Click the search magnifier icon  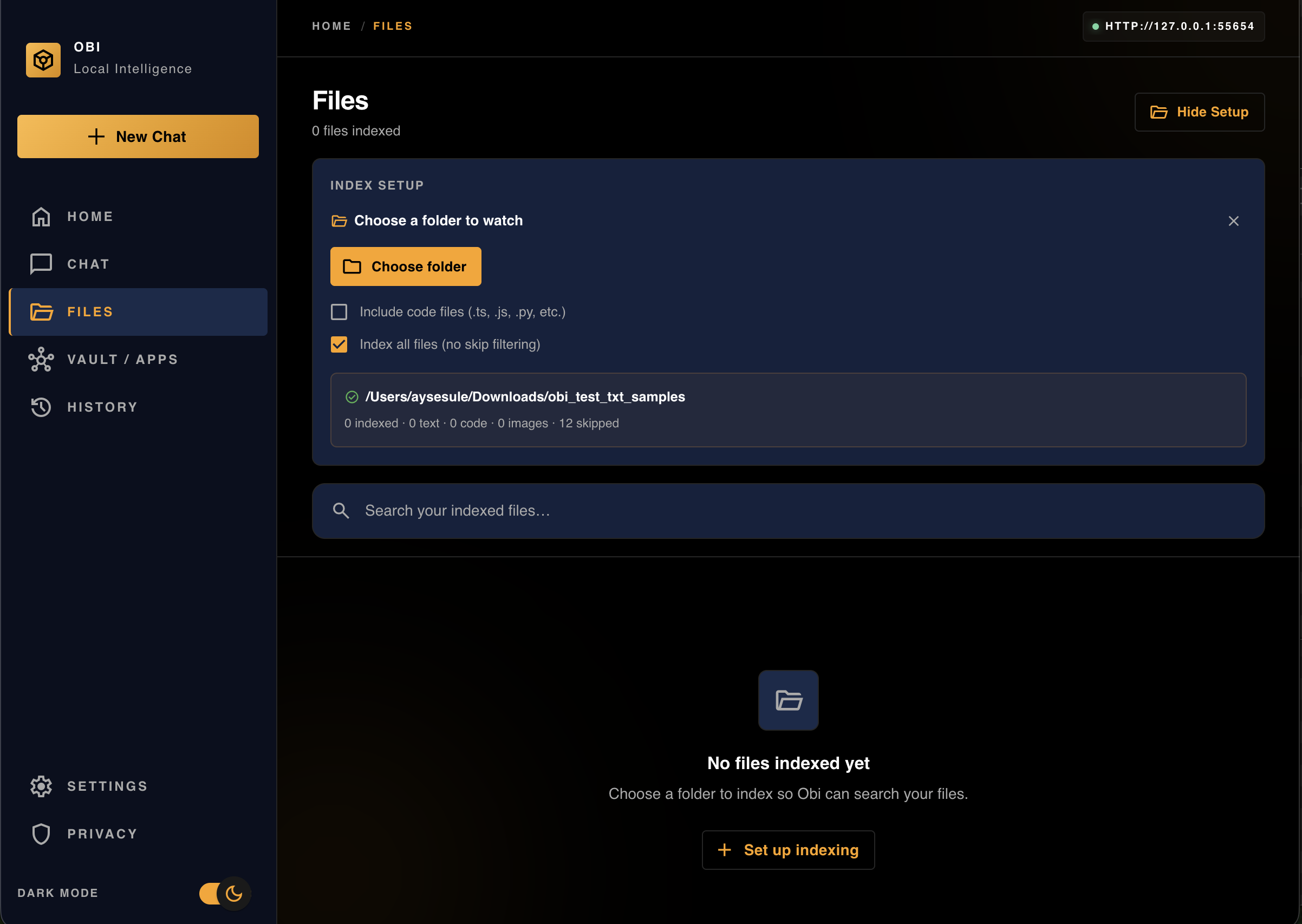click(341, 511)
